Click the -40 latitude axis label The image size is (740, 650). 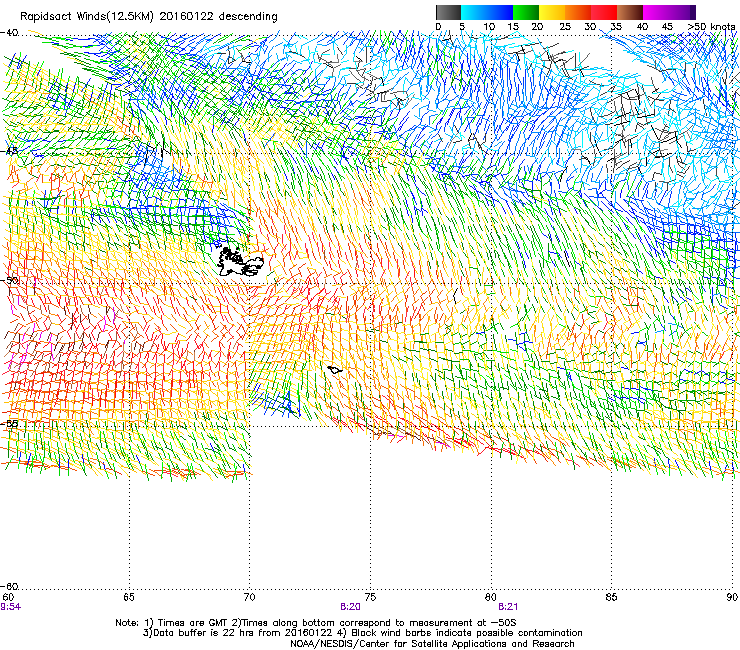coord(9,33)
